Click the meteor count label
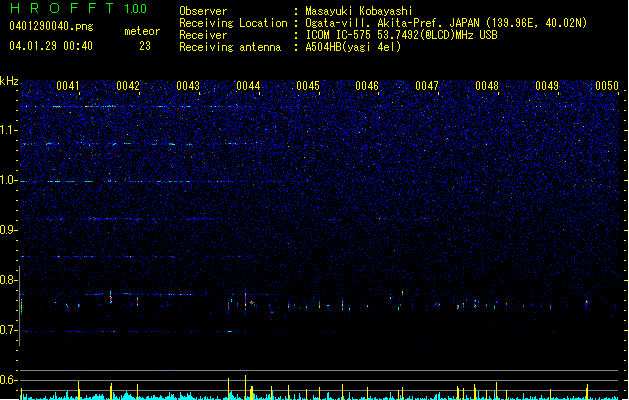 [x=142, y=31]
